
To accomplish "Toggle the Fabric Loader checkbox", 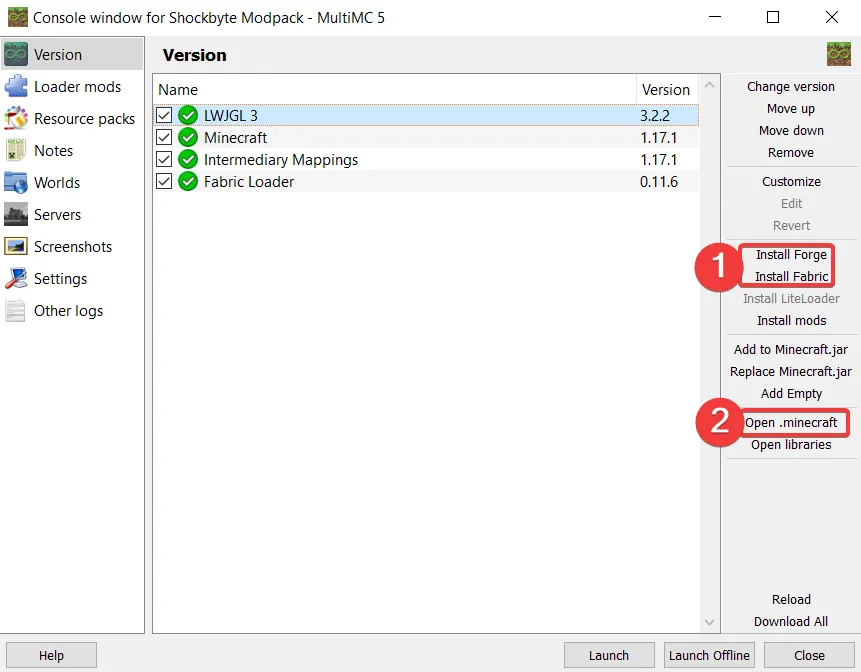I will click(164, 181).
